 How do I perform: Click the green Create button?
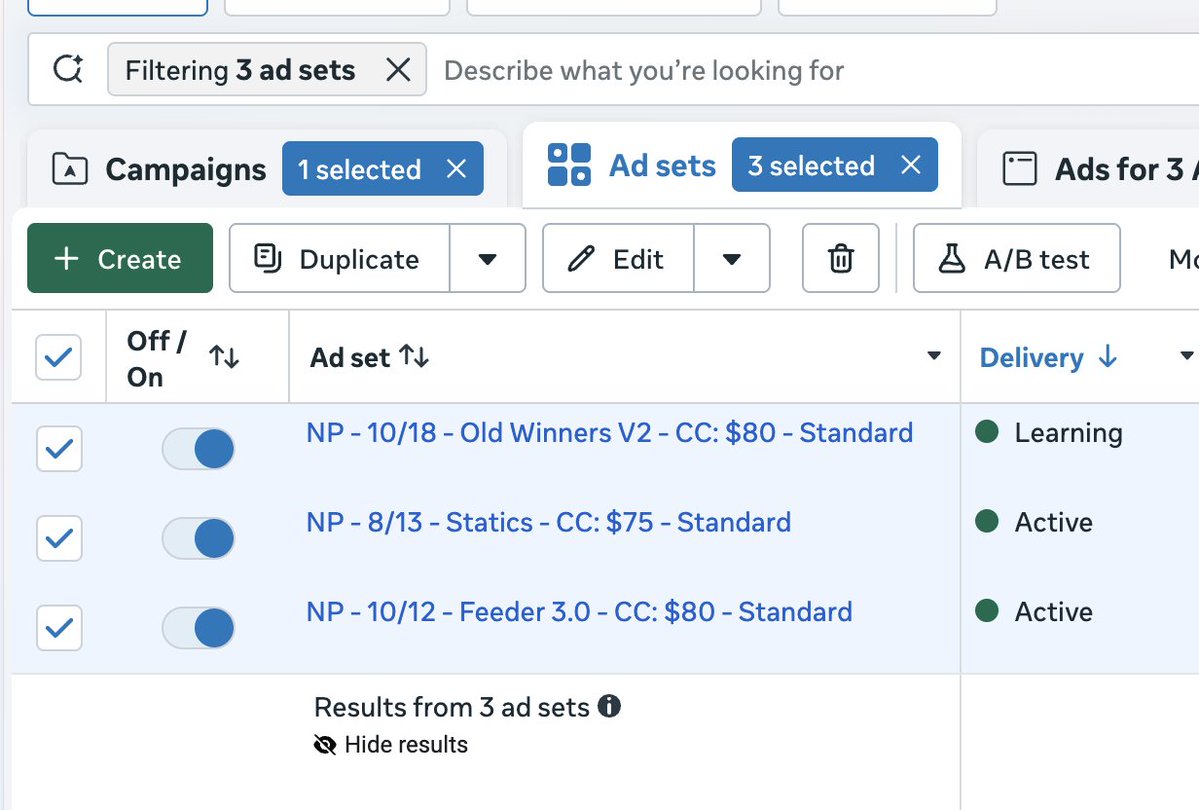pyautogui.click(x=120, y=259)
